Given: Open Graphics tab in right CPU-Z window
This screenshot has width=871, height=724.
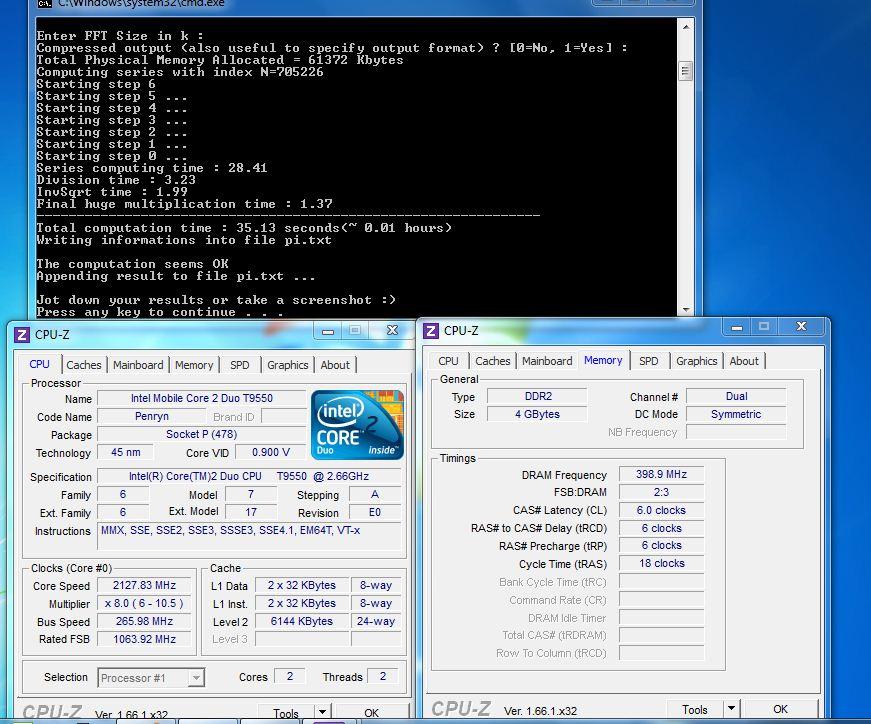Looking at the screenshot, I should [697, 361].
